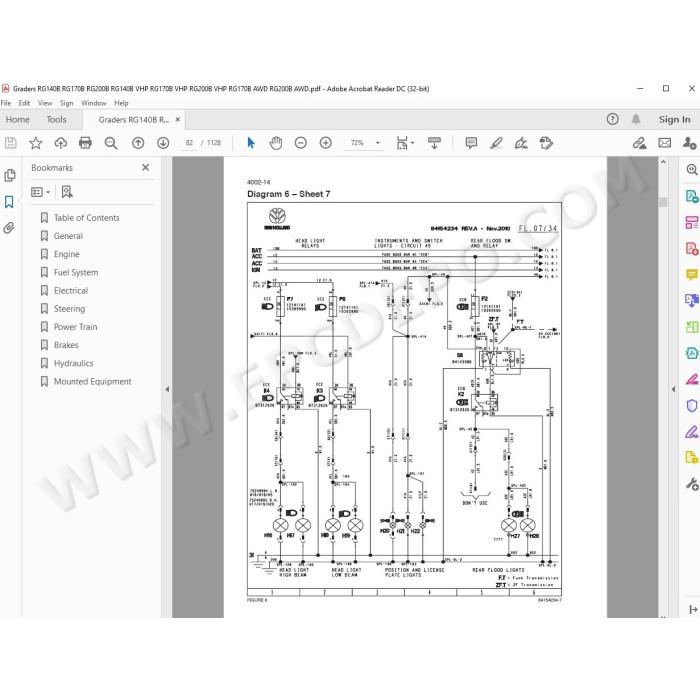Screen dimensions: 700x700
Task: Collapse the left navigation pane arrow
Action: click(x=167, y=389)
